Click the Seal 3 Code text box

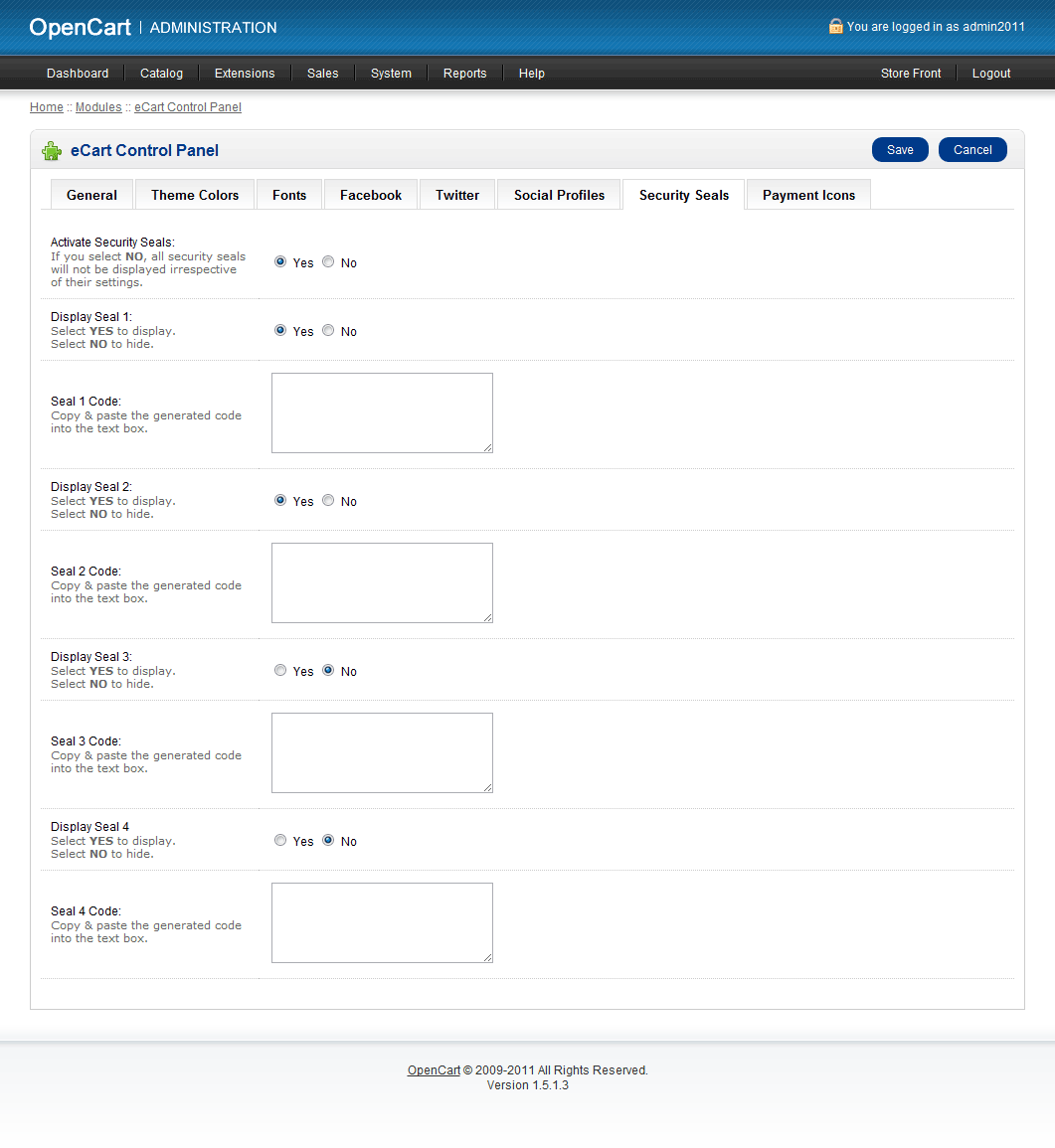pos(383,752)
